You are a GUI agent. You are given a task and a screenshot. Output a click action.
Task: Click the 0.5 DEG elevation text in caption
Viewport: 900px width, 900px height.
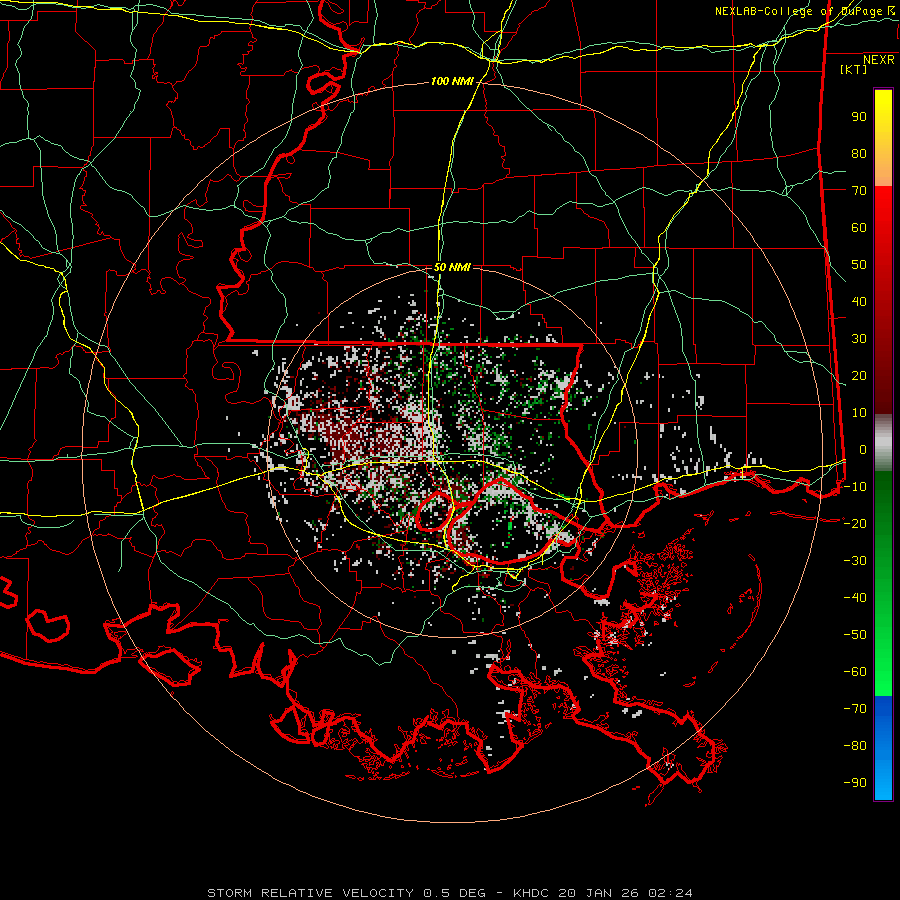coord(455,893)
